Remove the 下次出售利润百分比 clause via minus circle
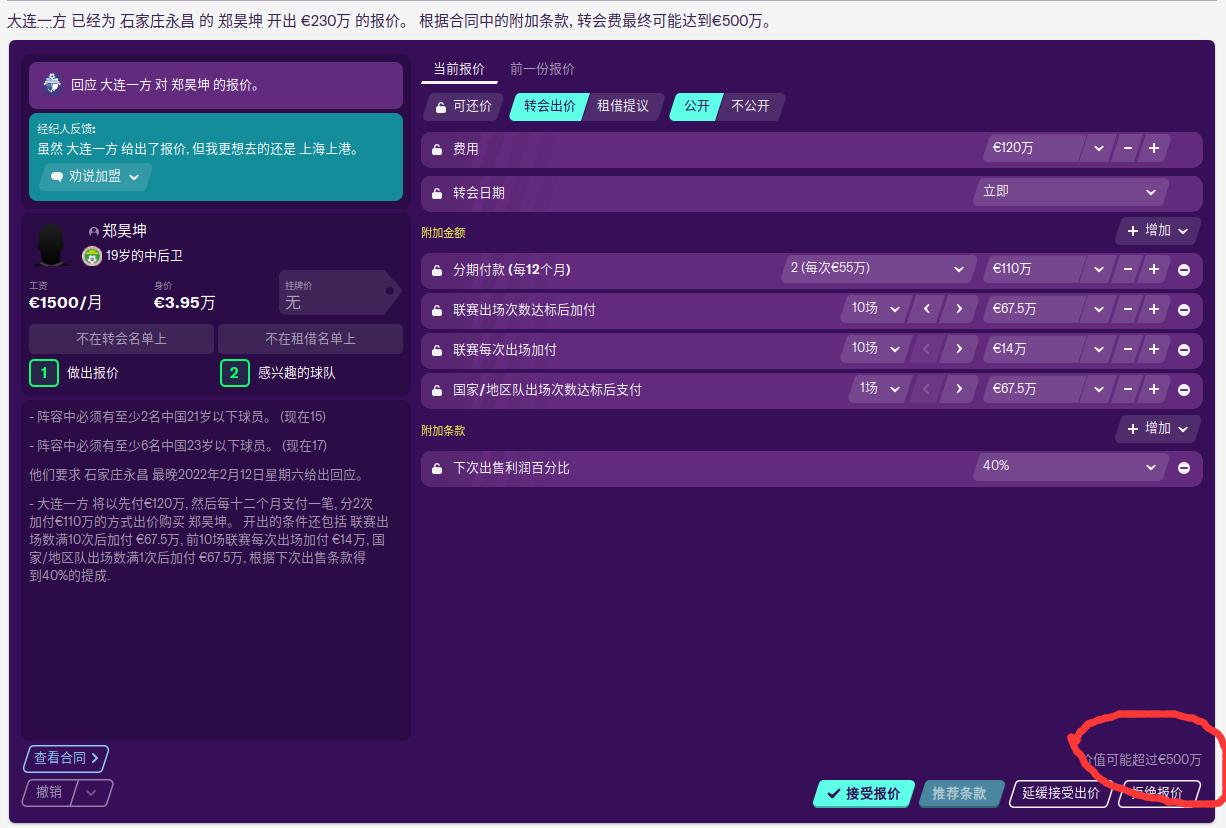The width and height of the screenshot is (1226, 828). [1184, 467]
